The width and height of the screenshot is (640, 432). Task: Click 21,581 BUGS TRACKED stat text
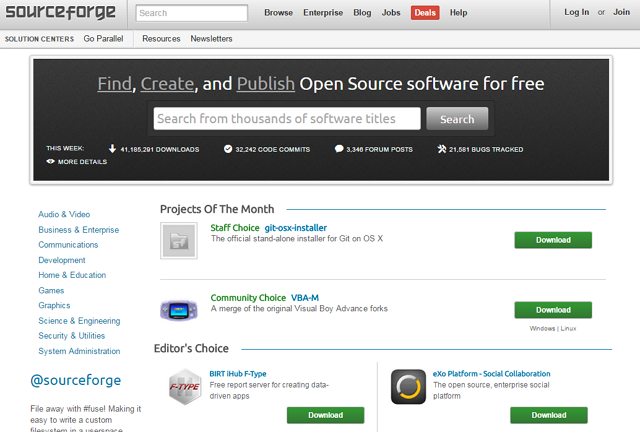point(486,149)
